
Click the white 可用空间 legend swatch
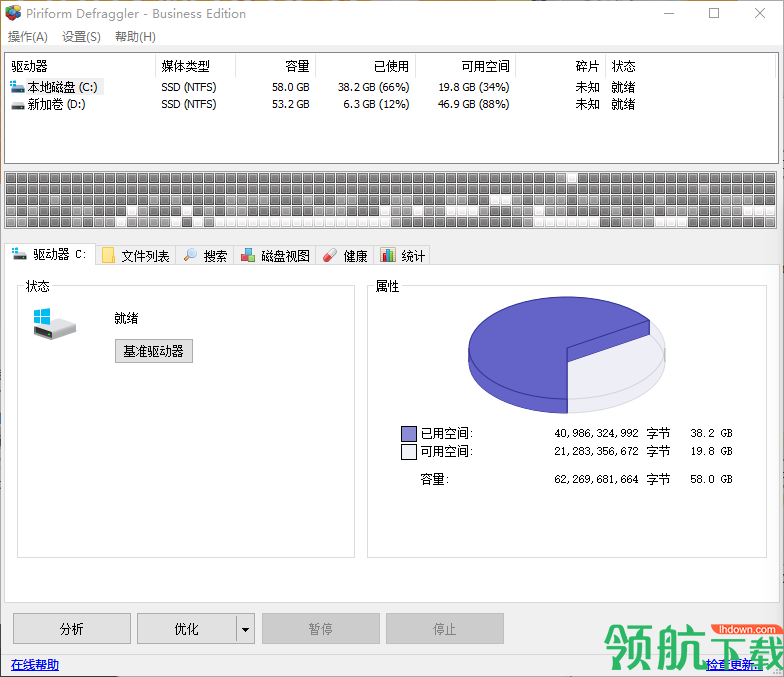408,452
